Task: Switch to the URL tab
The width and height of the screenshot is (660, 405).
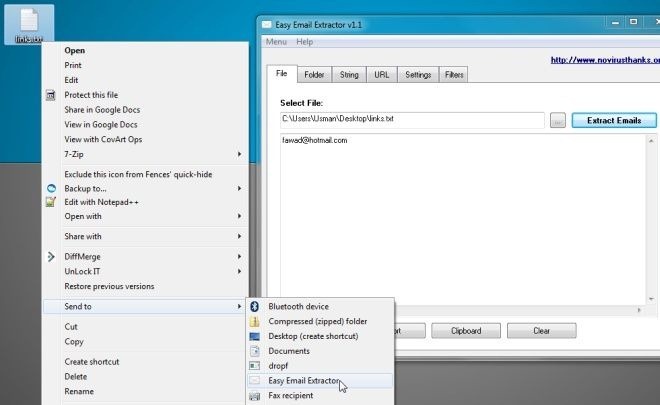Action: tap(381, 75)
